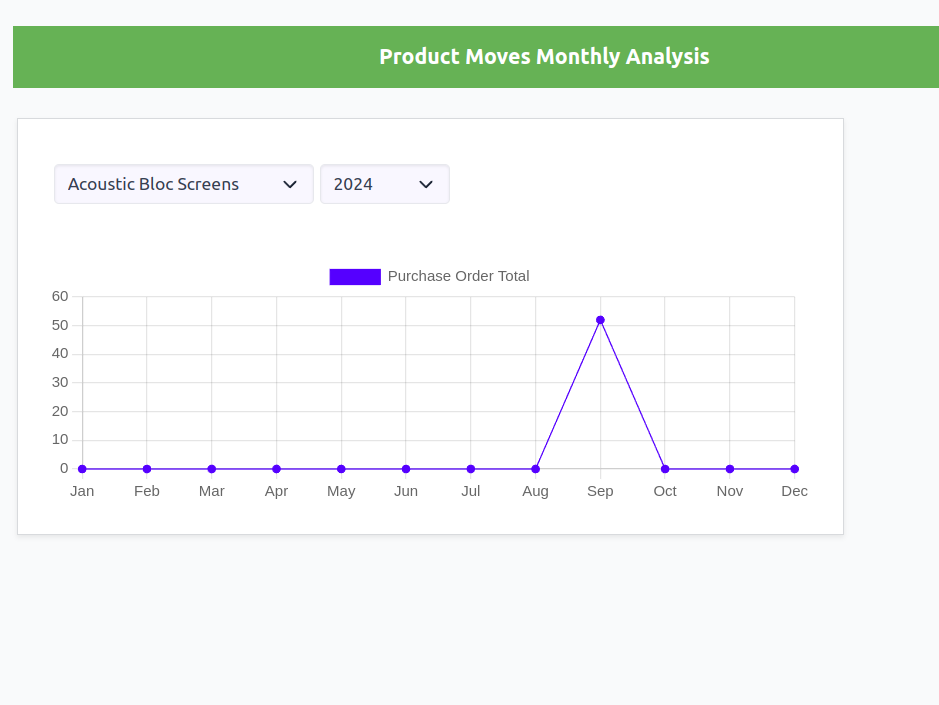
Task: Toggle the Purchase Order Total legend swatch
Action: click(355, 277)
